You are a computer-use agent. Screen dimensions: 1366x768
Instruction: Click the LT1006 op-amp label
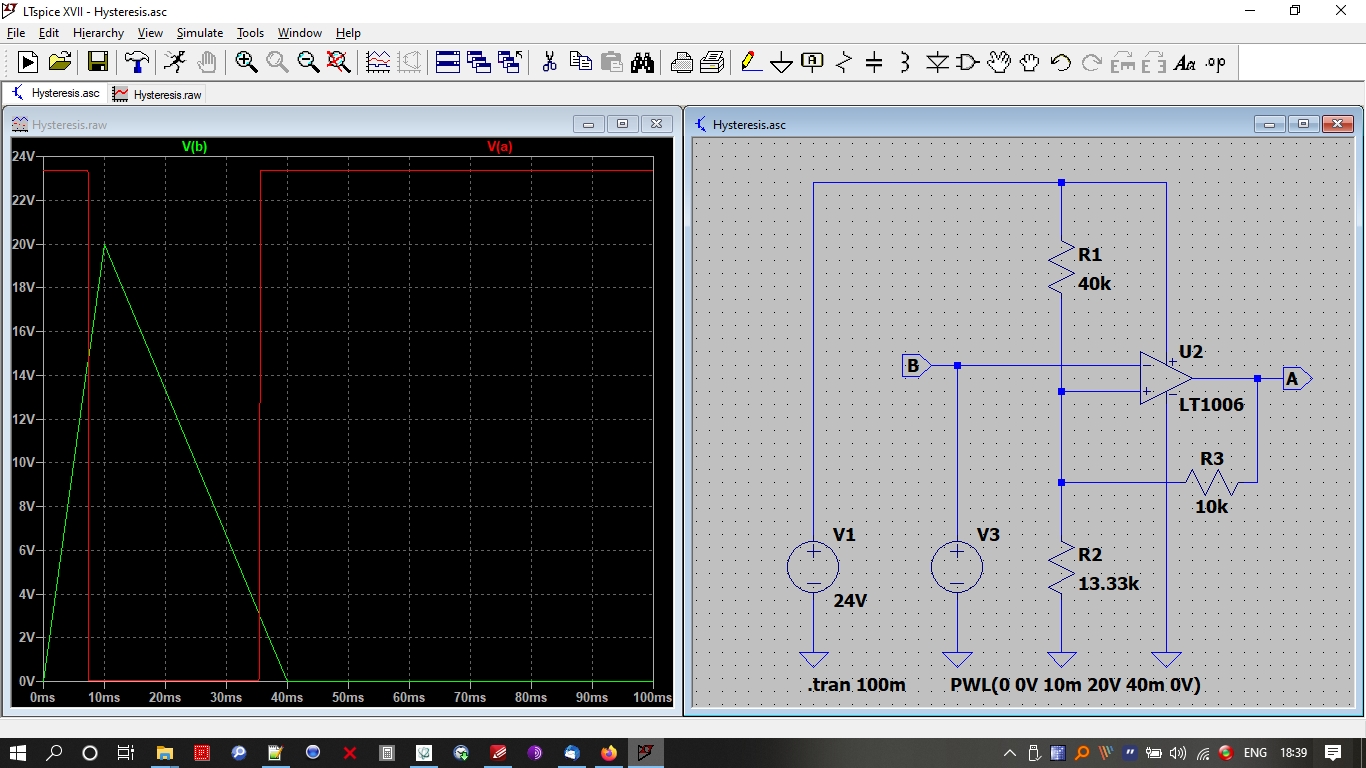1211,405
